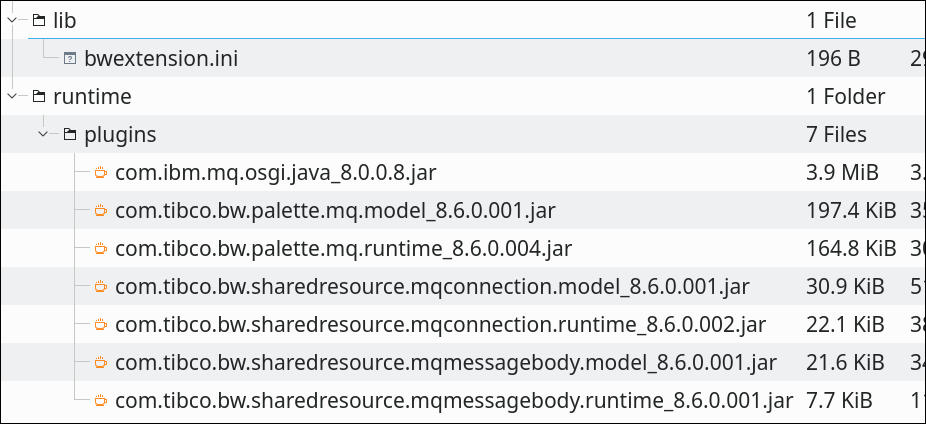Click the bwextension.ini file icon
The width and height of the screenshot is (926, 424).
click(70, 58)
